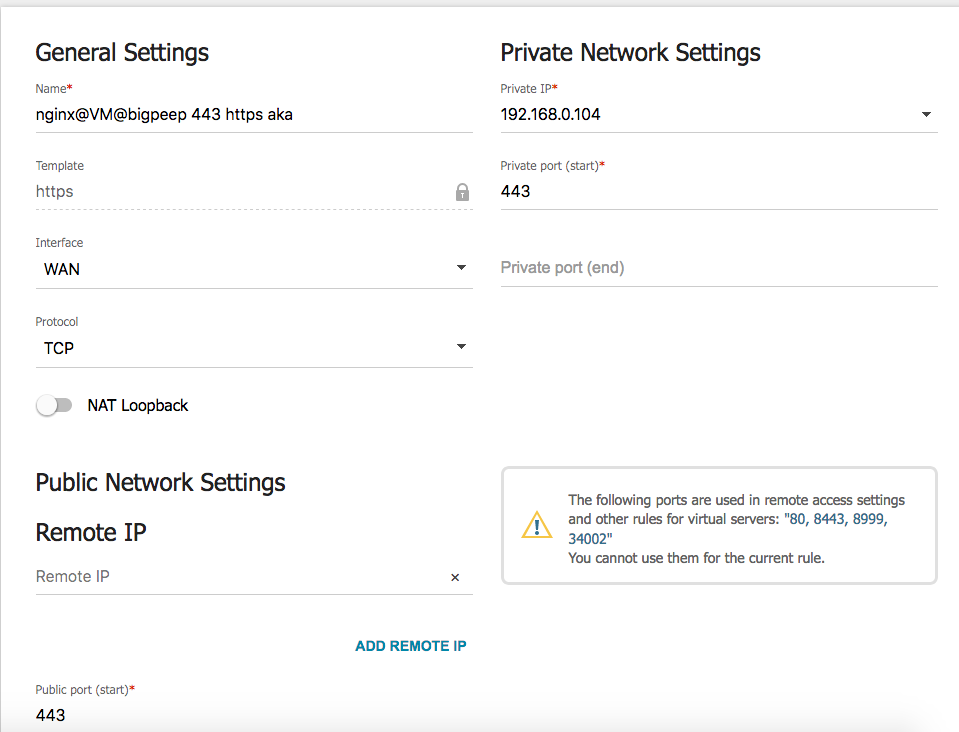Click the locked https Template field
The width and height of the screenshot is (959, 732).
coord(240,192)
